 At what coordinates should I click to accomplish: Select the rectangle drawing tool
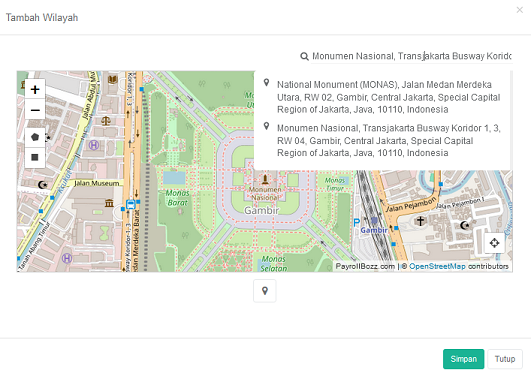click(35, 157)
